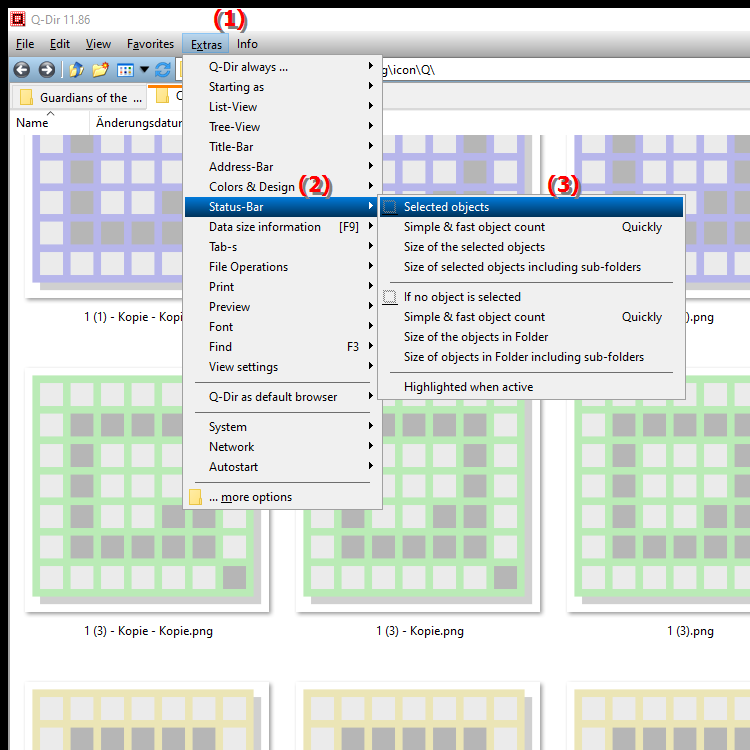The width and height of the screenshot is (750, 750).
Task: Close the open Extras menu
Action: [206, 44]
